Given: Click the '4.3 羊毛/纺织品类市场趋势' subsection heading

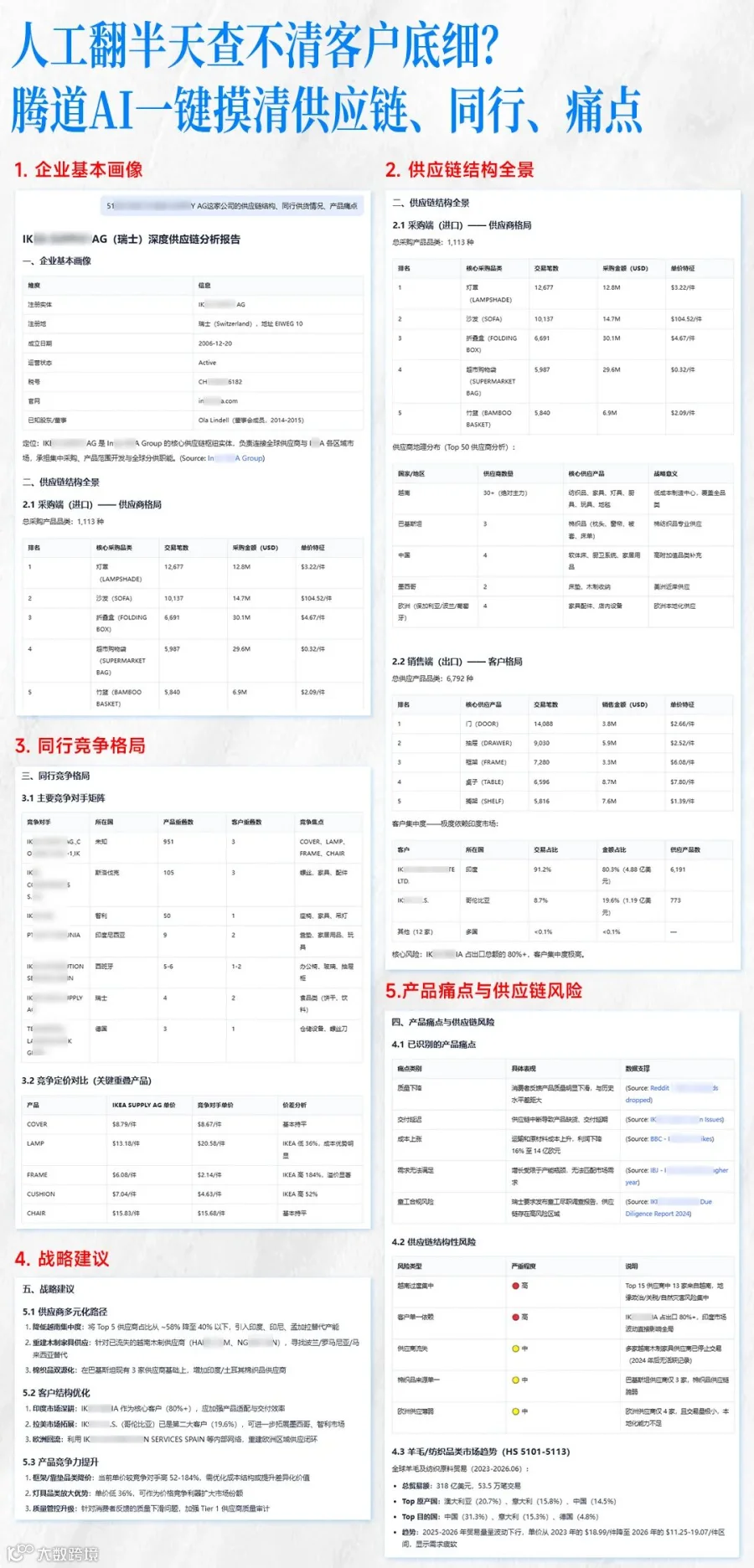Looking at the screenshot, I should coord(481,1452).
